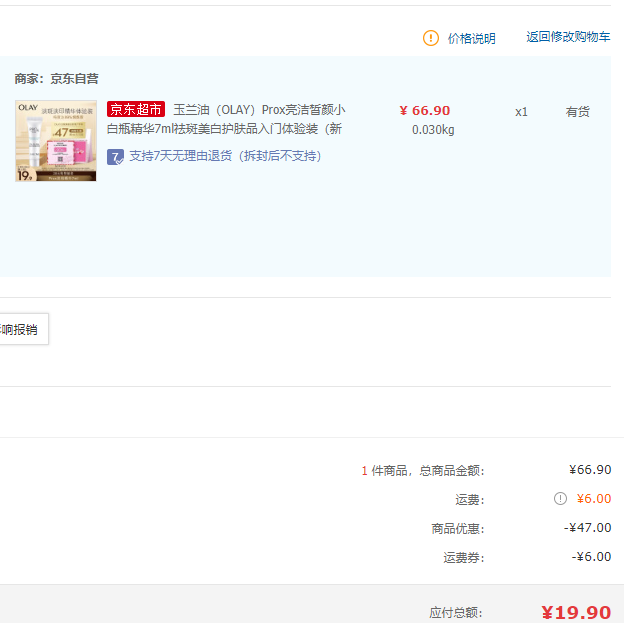Select the 应付总额 label

(456, 613)
